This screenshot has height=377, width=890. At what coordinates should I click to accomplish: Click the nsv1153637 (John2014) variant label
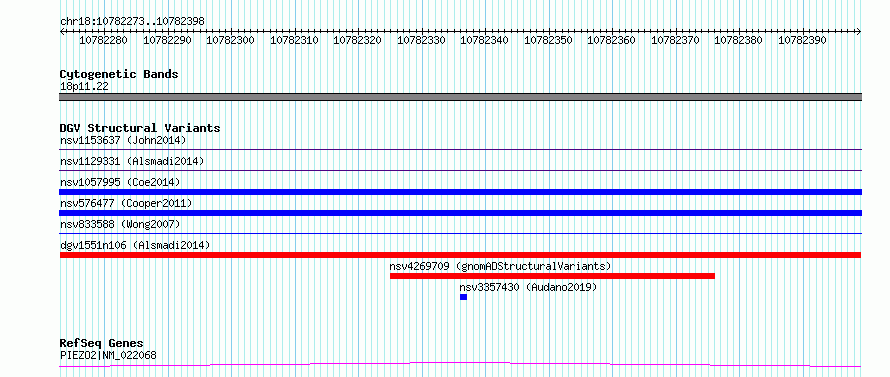pyautogui.click(x=123, y=140)
